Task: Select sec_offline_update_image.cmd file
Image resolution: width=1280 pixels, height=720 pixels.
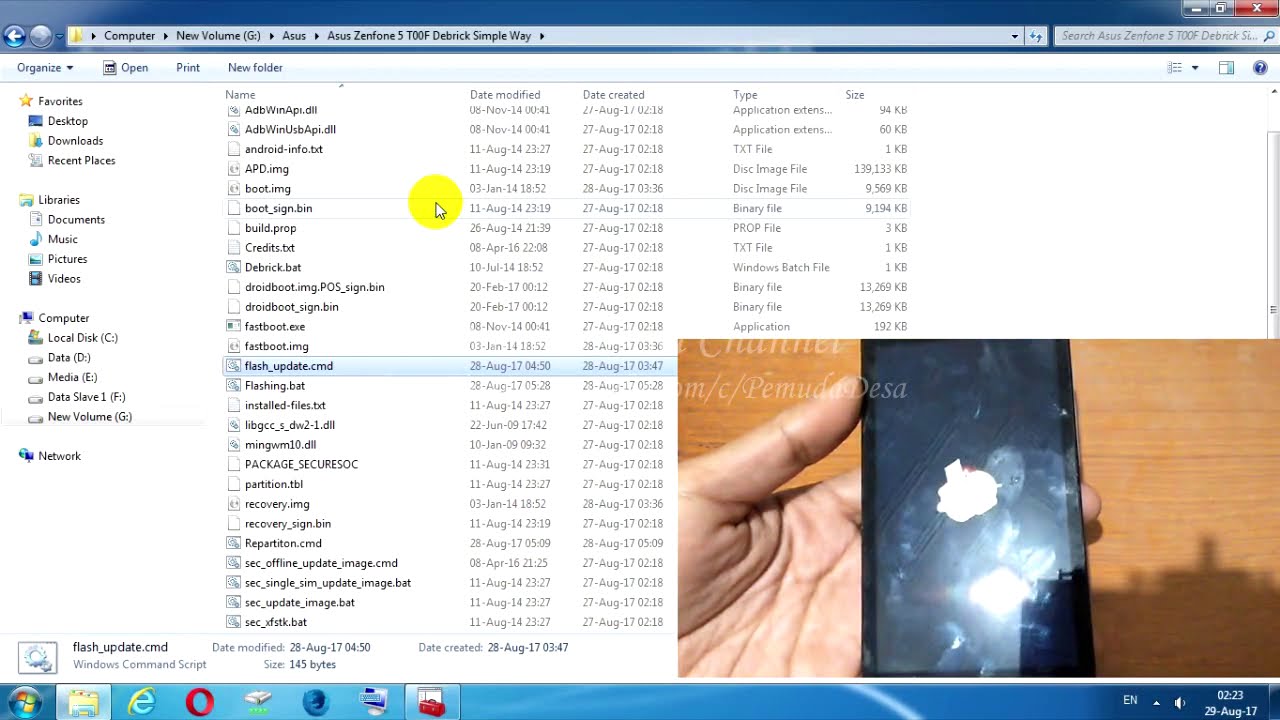Action: click(321, 563)
